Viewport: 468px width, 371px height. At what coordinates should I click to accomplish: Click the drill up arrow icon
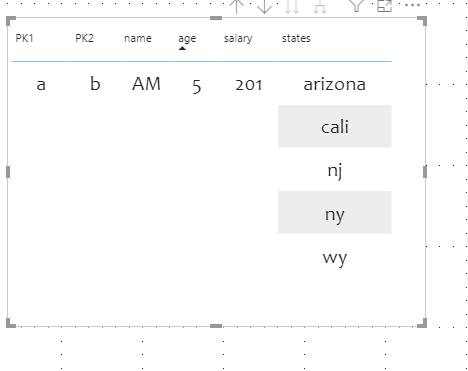click(x=236, y=6)
